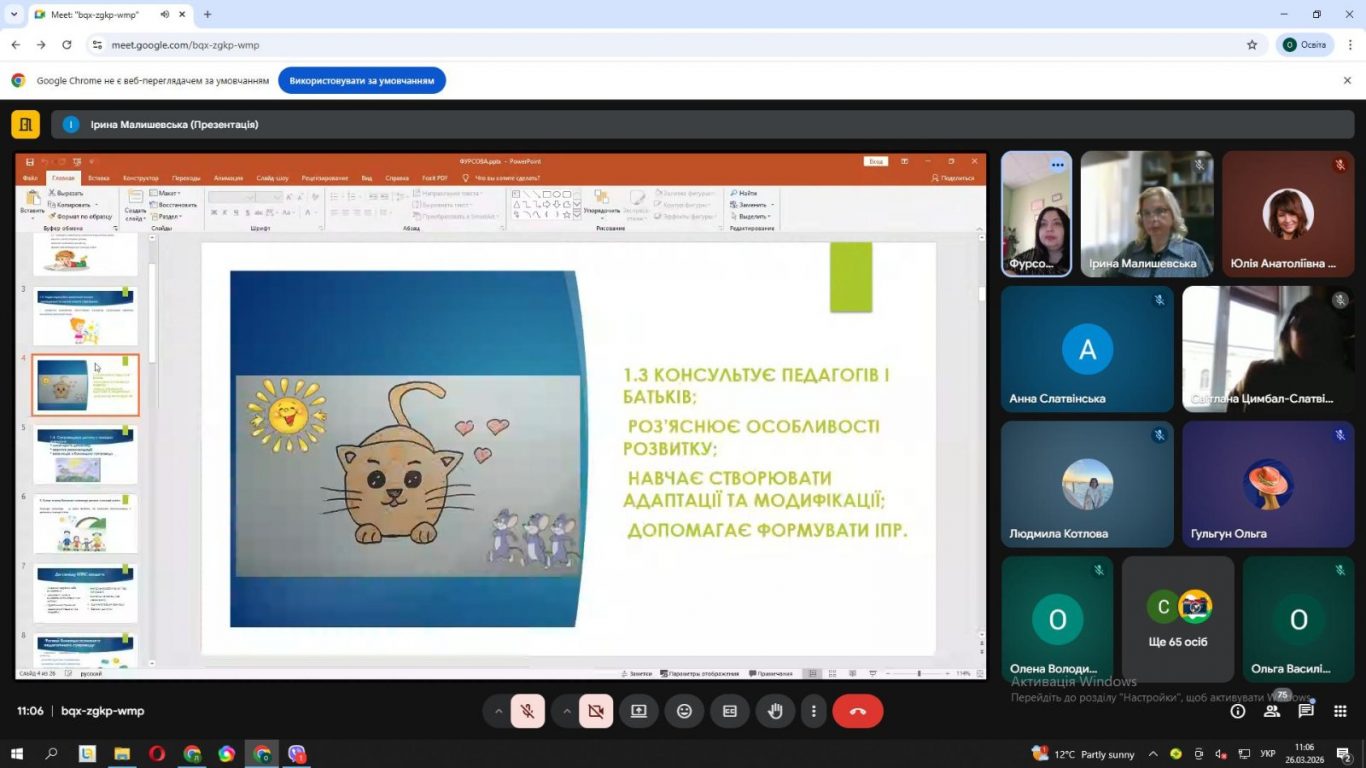1366x768 pixels.
Task: Raise hand using the hand icon
Action: [775, 711]
